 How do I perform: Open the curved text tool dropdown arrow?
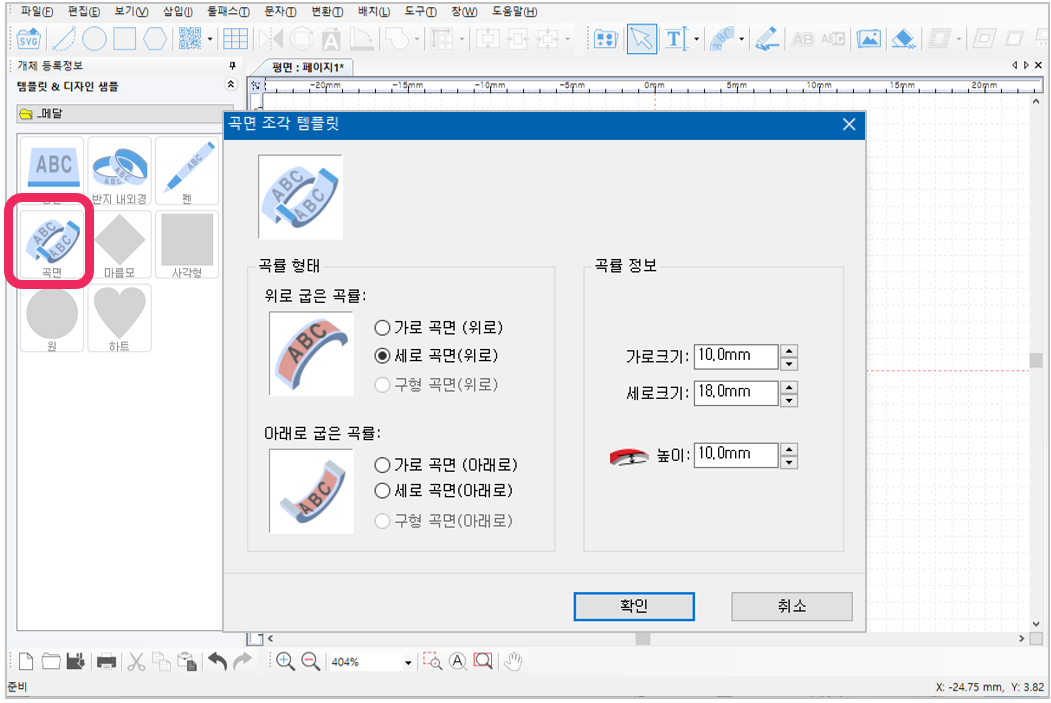tap(741, 39)
